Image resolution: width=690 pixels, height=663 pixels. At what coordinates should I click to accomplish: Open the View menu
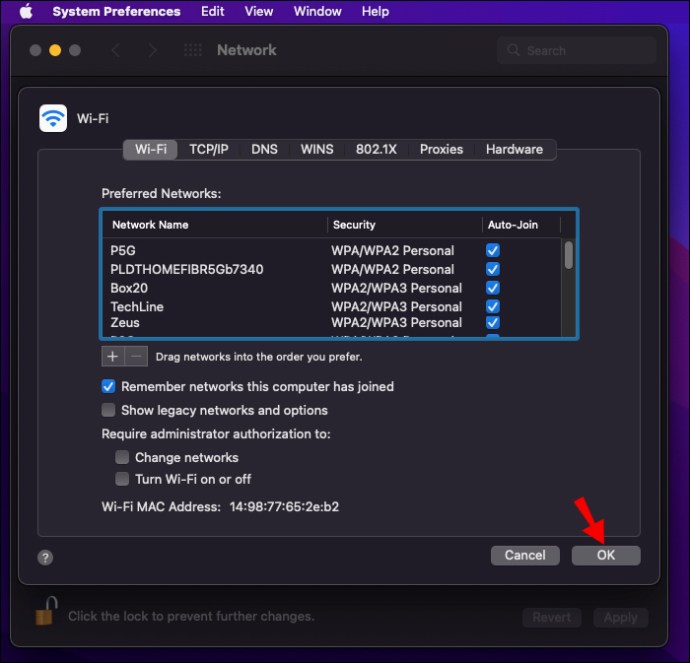pos(259,11)
